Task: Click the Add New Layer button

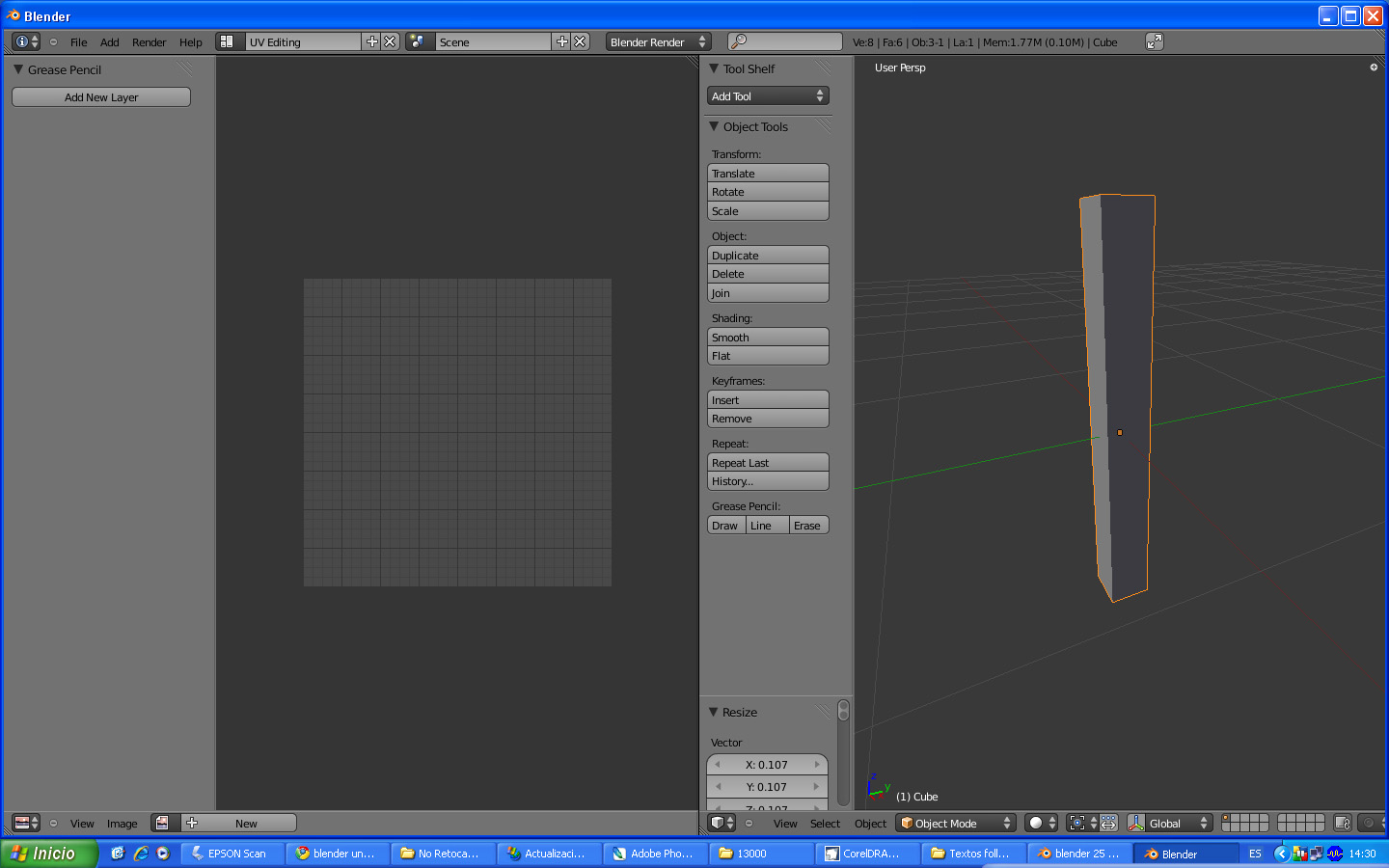Action: 101,97
